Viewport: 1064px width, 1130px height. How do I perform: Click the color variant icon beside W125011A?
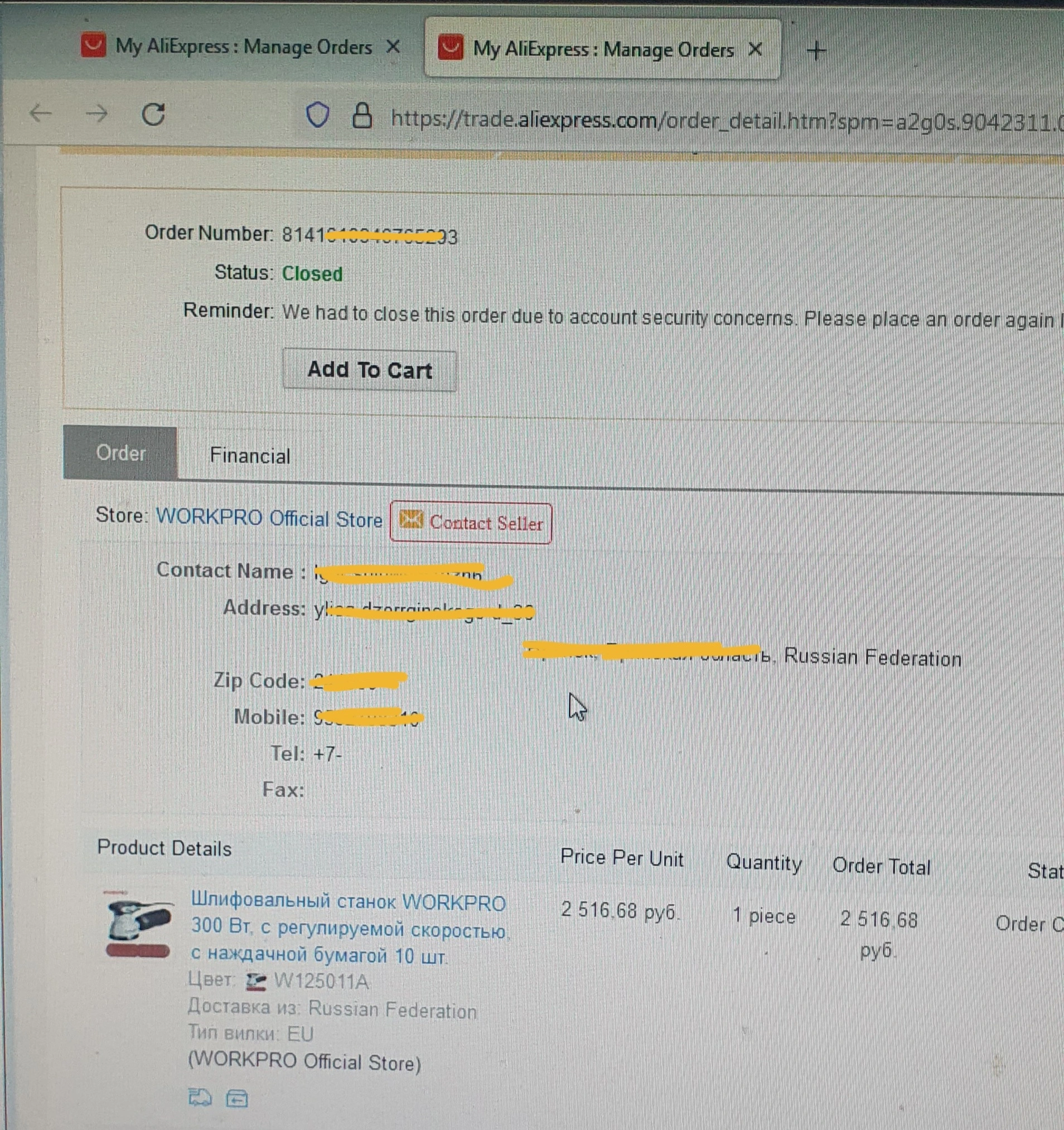[256, 982]
